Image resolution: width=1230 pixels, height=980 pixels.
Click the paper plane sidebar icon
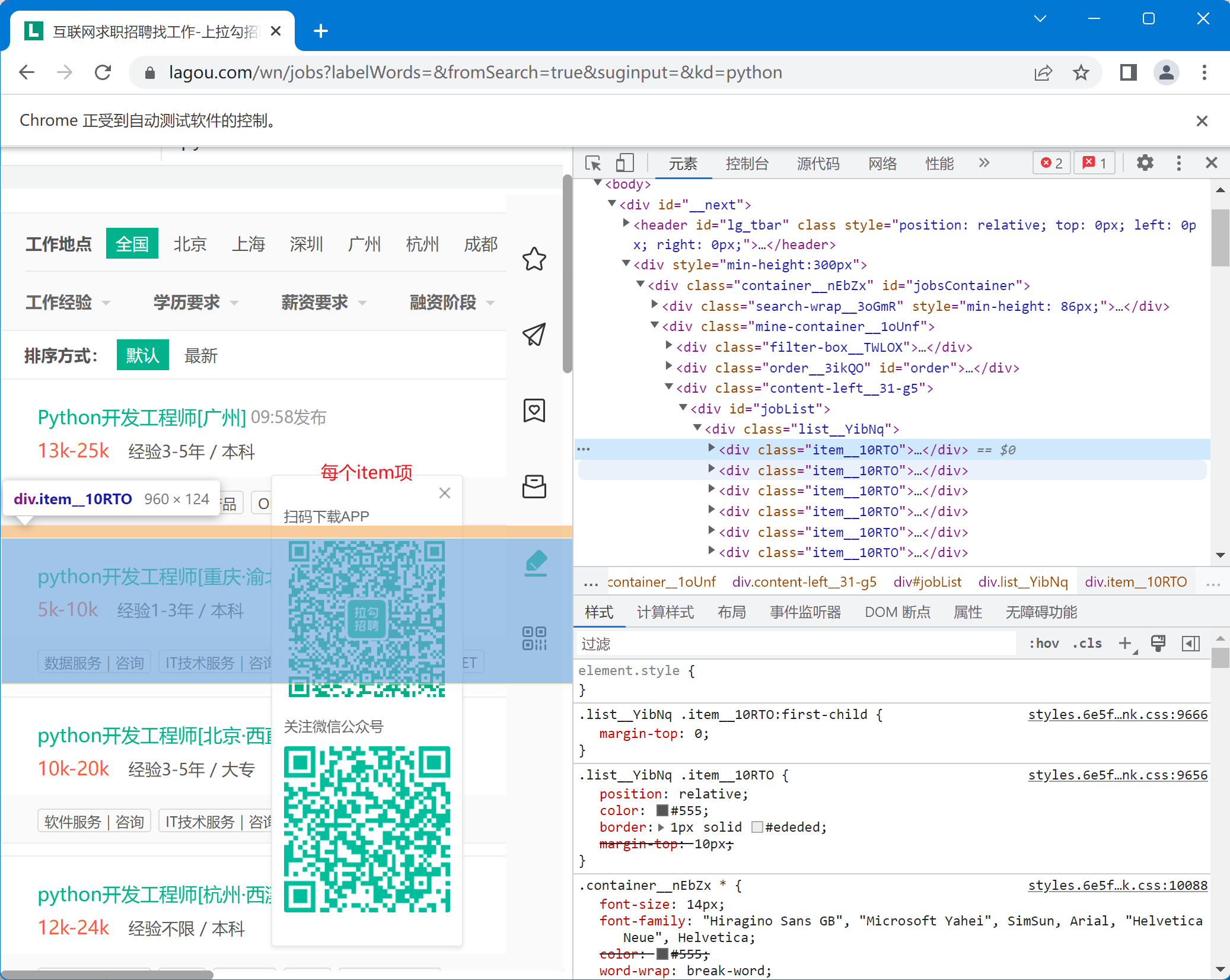point(534,335)
